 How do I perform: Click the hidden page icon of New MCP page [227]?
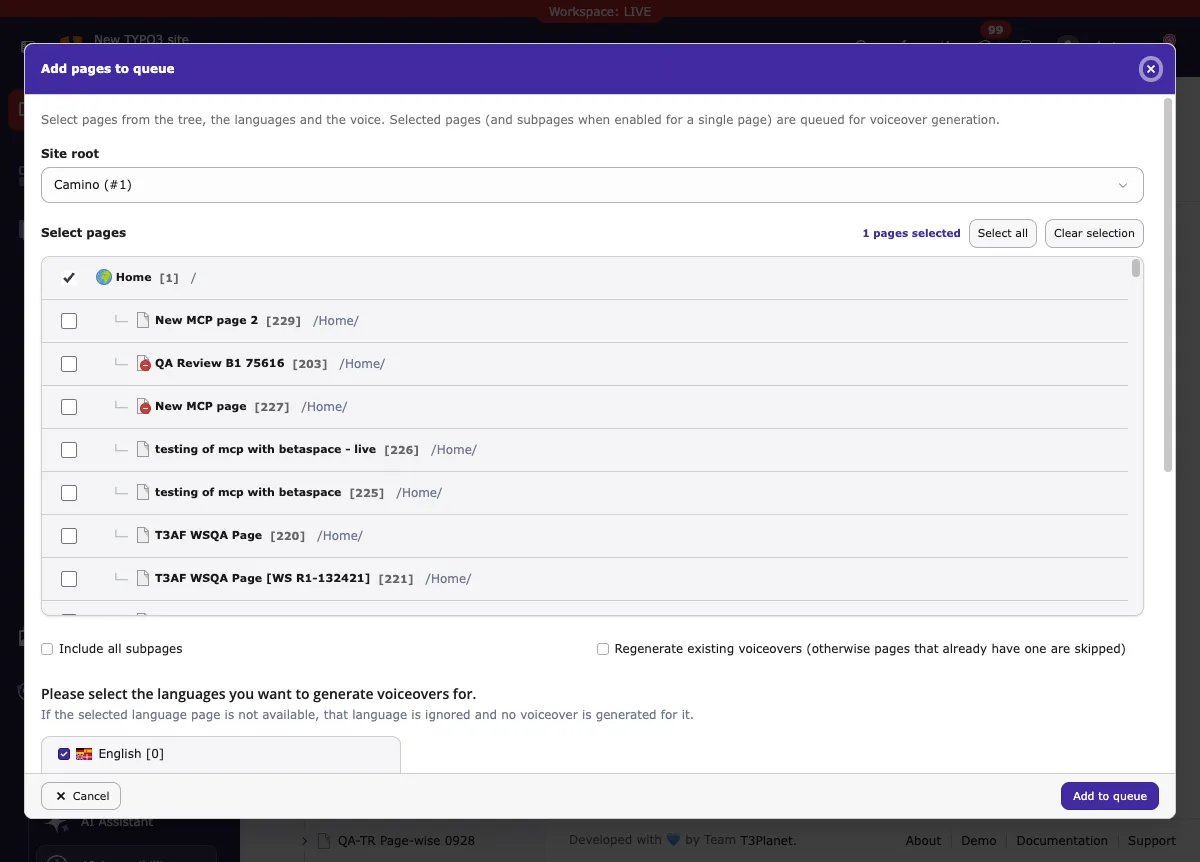143,406
